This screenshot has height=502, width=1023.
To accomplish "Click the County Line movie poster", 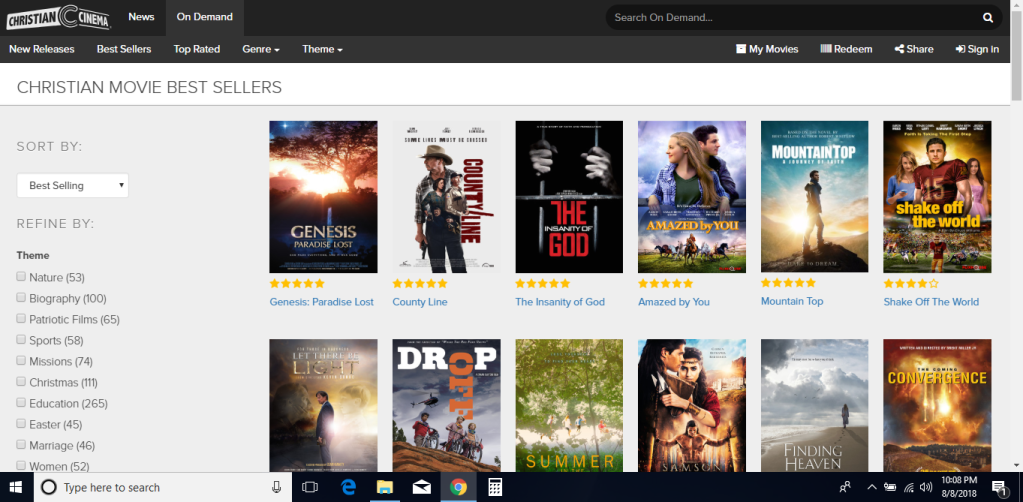I will [x=446, y=197].
